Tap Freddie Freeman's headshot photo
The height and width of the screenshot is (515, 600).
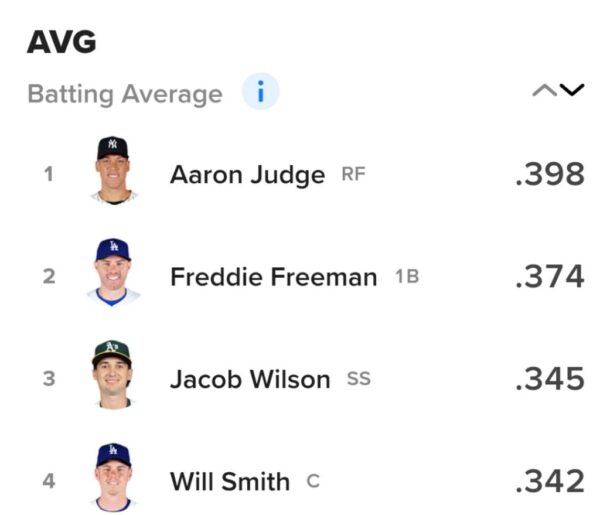(x=112, y=273)
